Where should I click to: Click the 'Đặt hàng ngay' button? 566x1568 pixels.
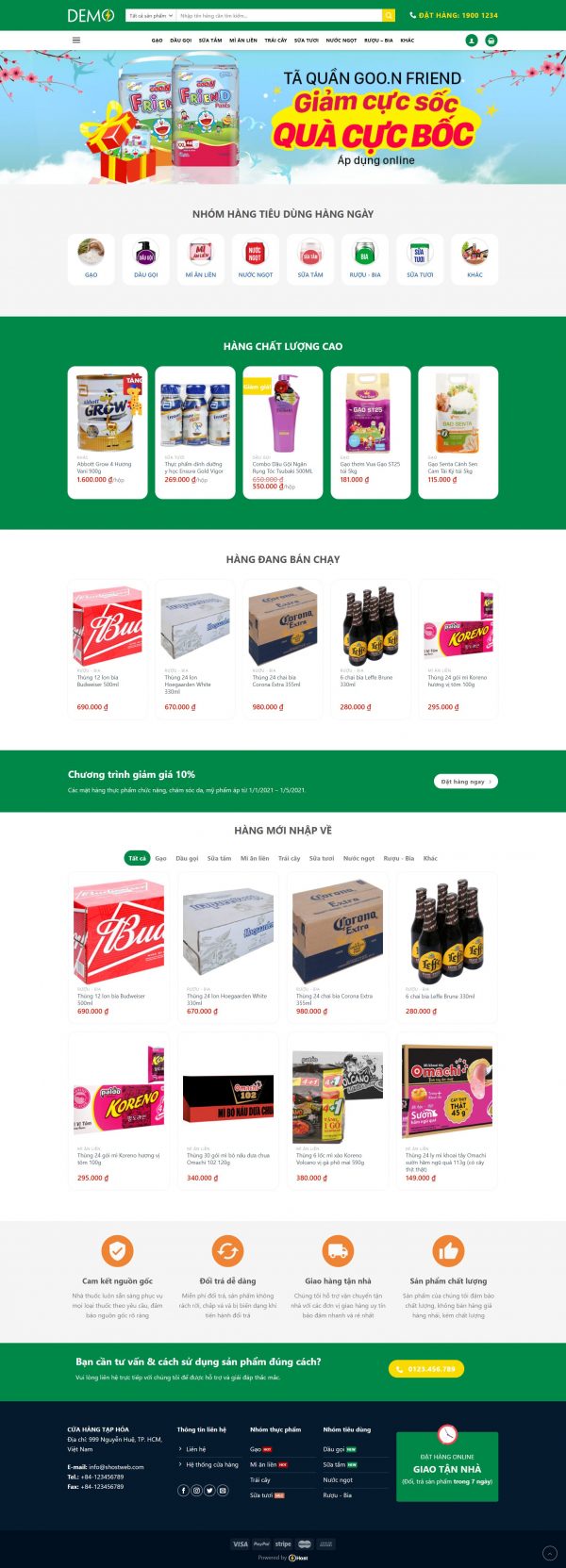click(466, 781)
